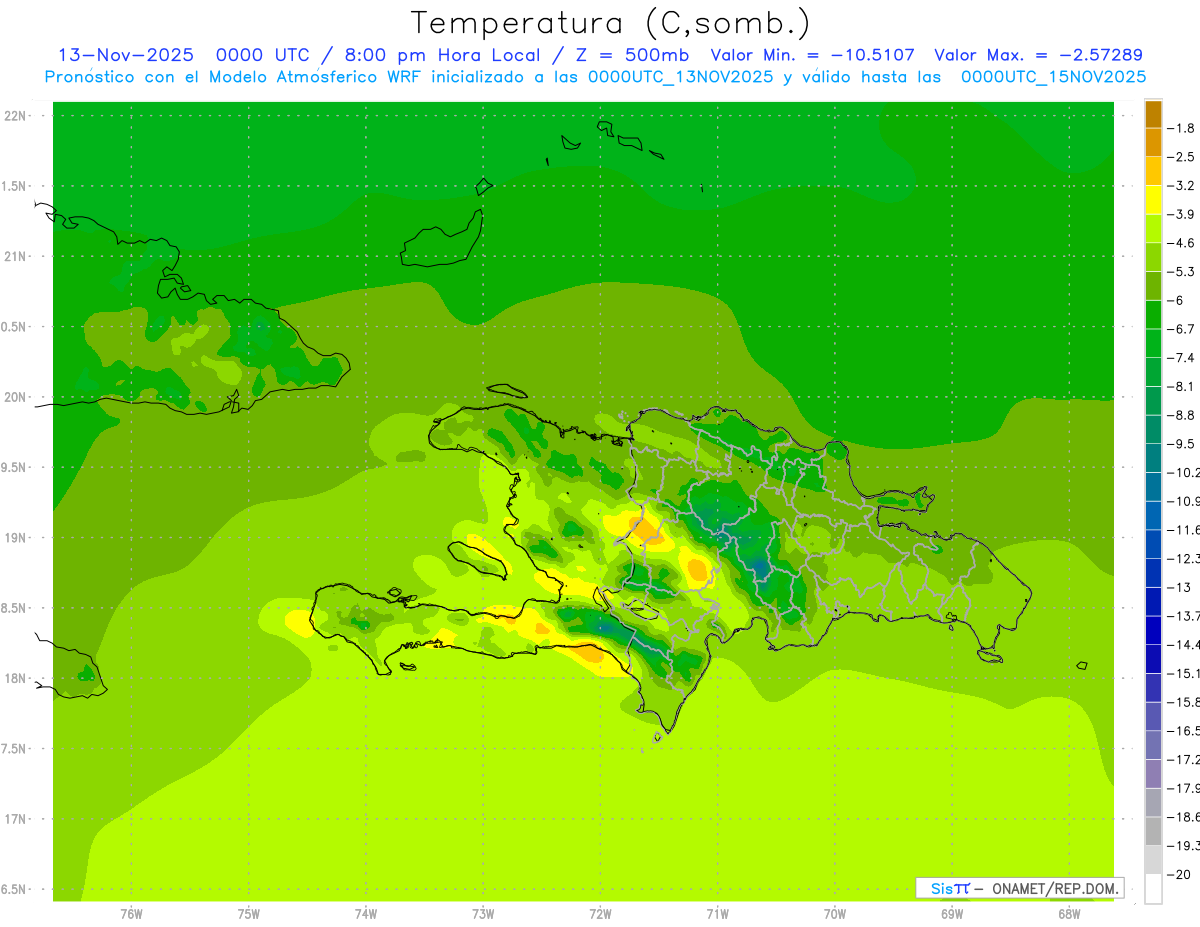
Task: Click the '21N' latitude label
Action: pyautogui.click(x=15, y=257)
